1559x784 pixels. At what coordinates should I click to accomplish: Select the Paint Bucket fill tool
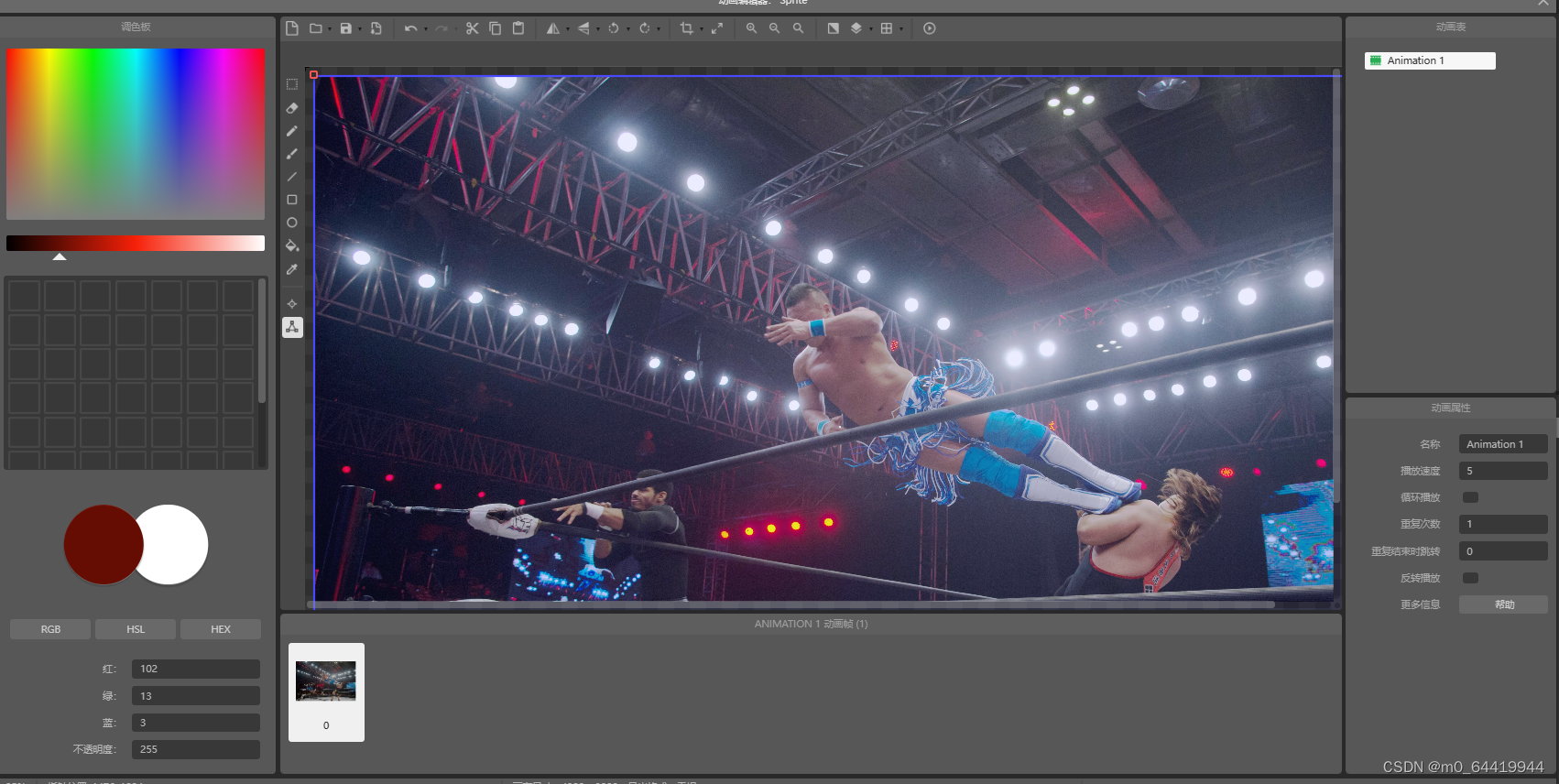(x=292, y=245)
